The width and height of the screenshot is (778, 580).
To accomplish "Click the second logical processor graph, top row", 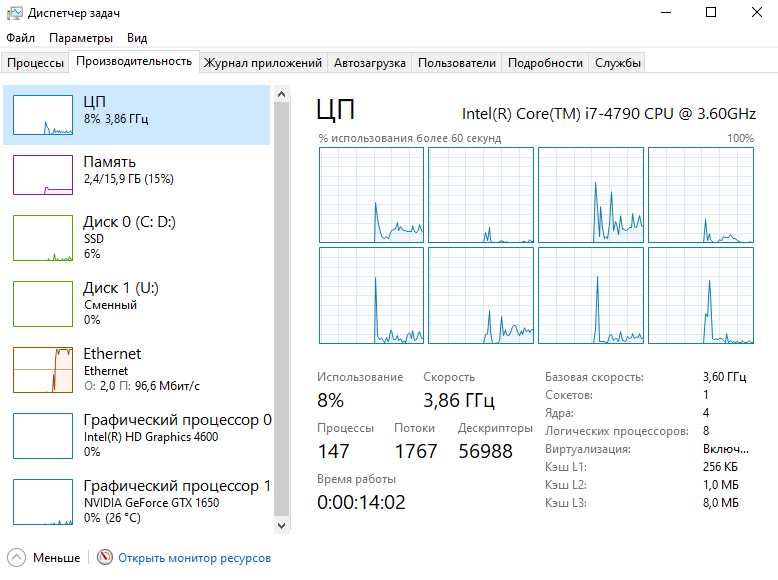I will (x=481, y=195).
